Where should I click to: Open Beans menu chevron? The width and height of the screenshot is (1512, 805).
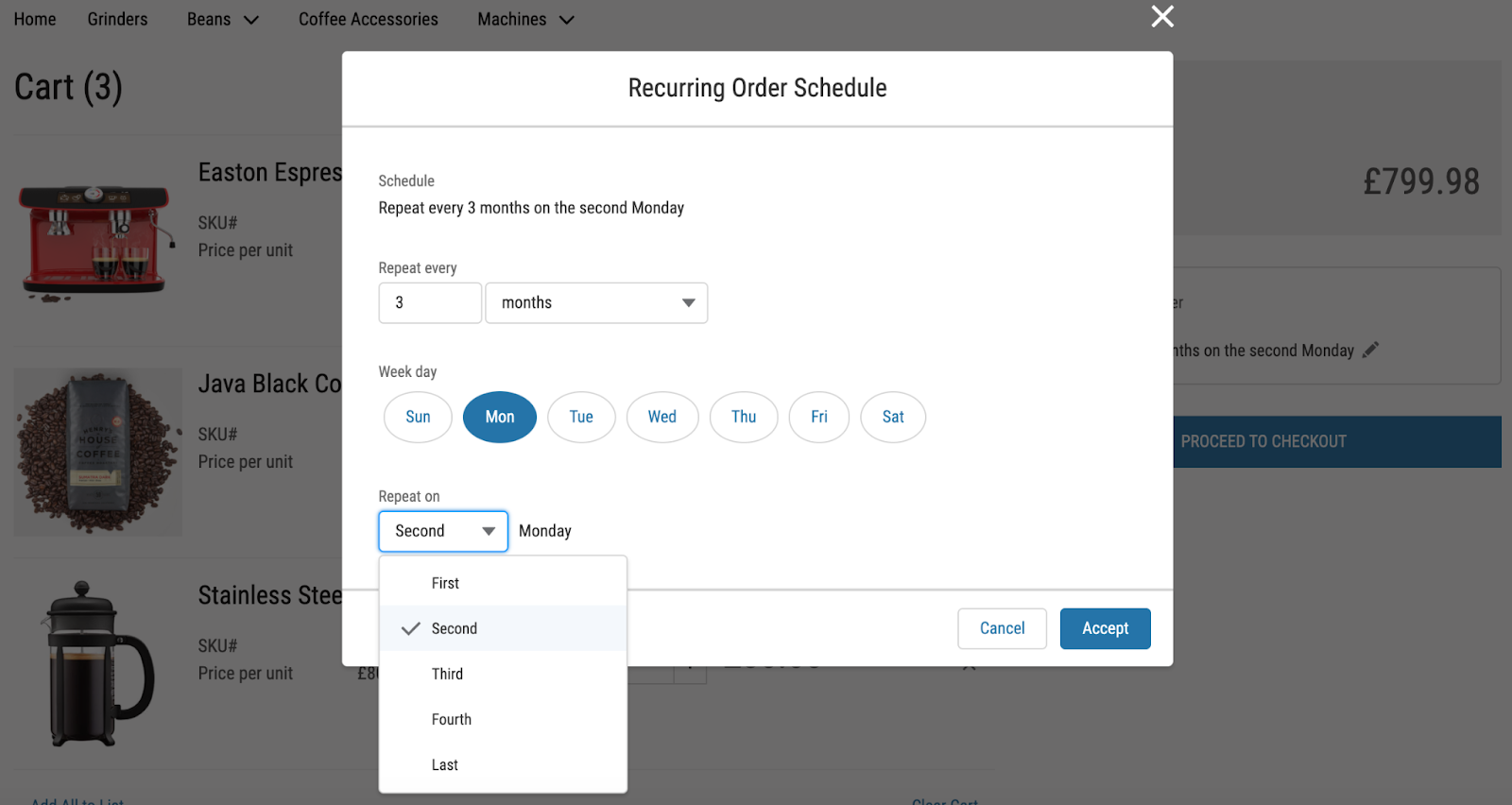pyautogui.click(x=251, y=20)
